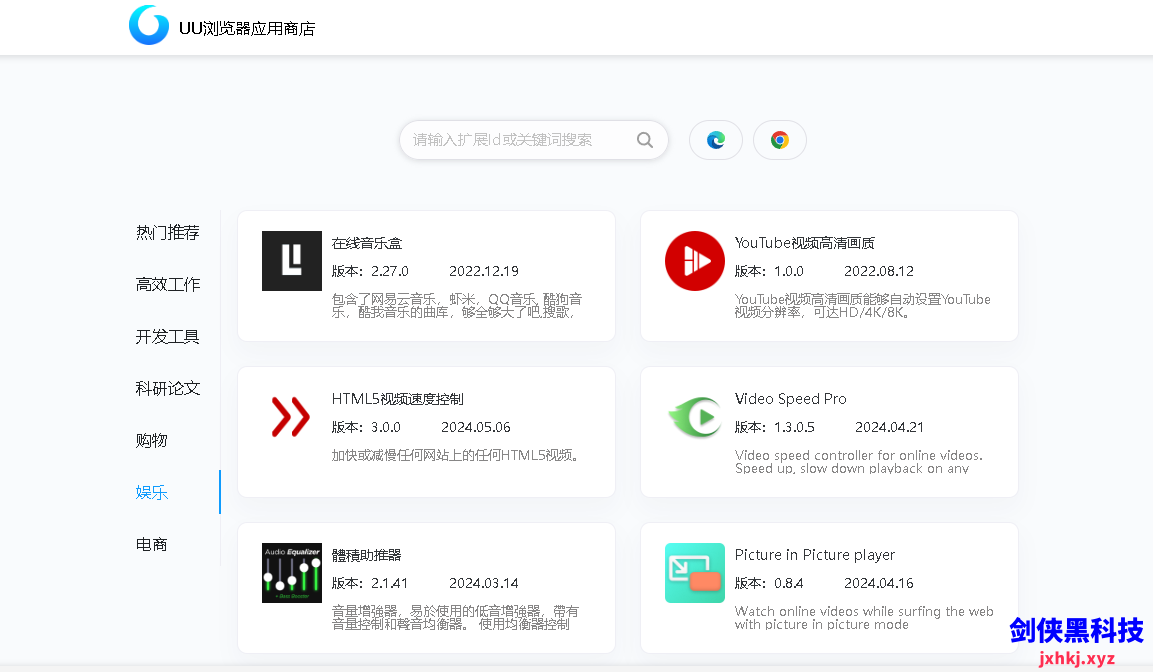Select the 科研论文 category
This screenshot has width=1153, height=672.
pyautogui.click(x=168, y=388)
